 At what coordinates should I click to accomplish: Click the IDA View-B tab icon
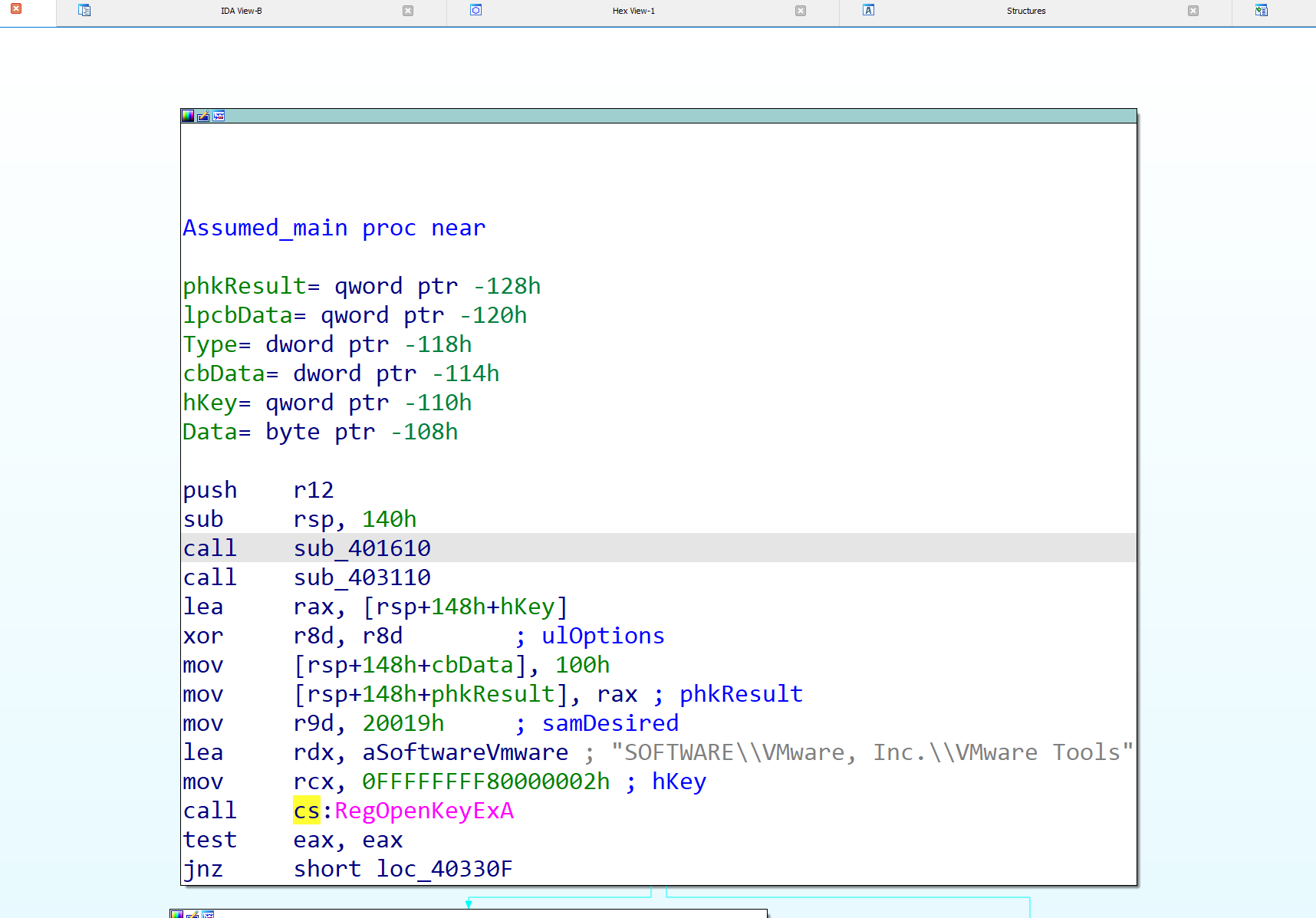pyautogui.click(x=84, y=10)
